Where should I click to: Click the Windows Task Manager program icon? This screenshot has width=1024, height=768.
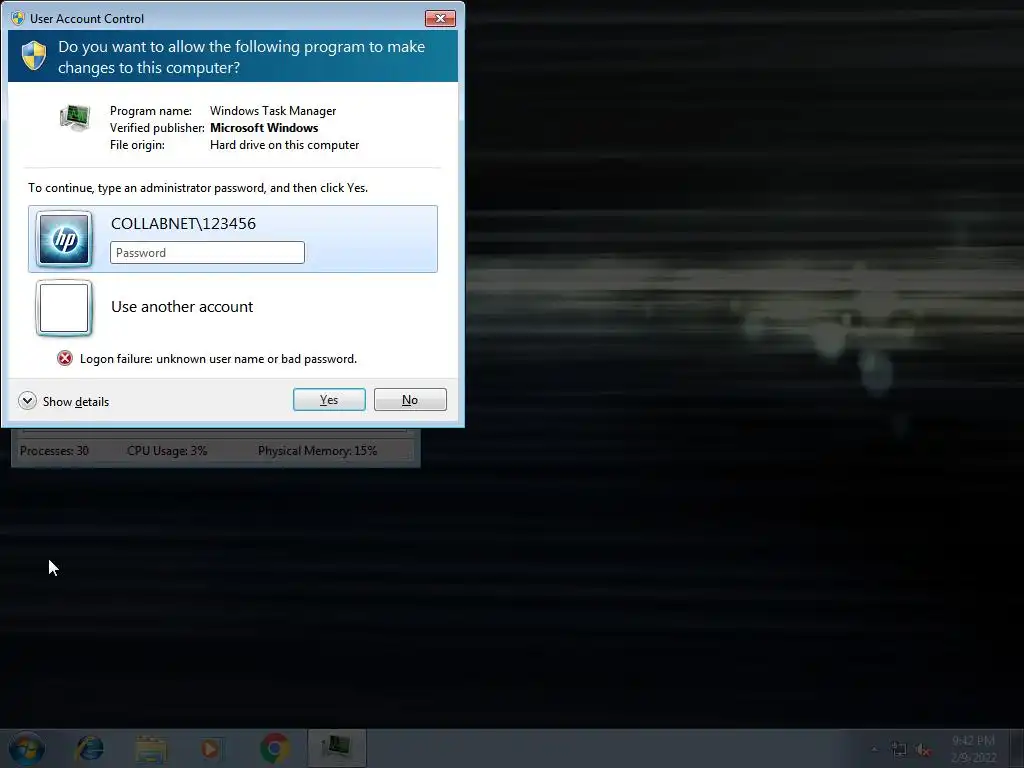[75, 118]
